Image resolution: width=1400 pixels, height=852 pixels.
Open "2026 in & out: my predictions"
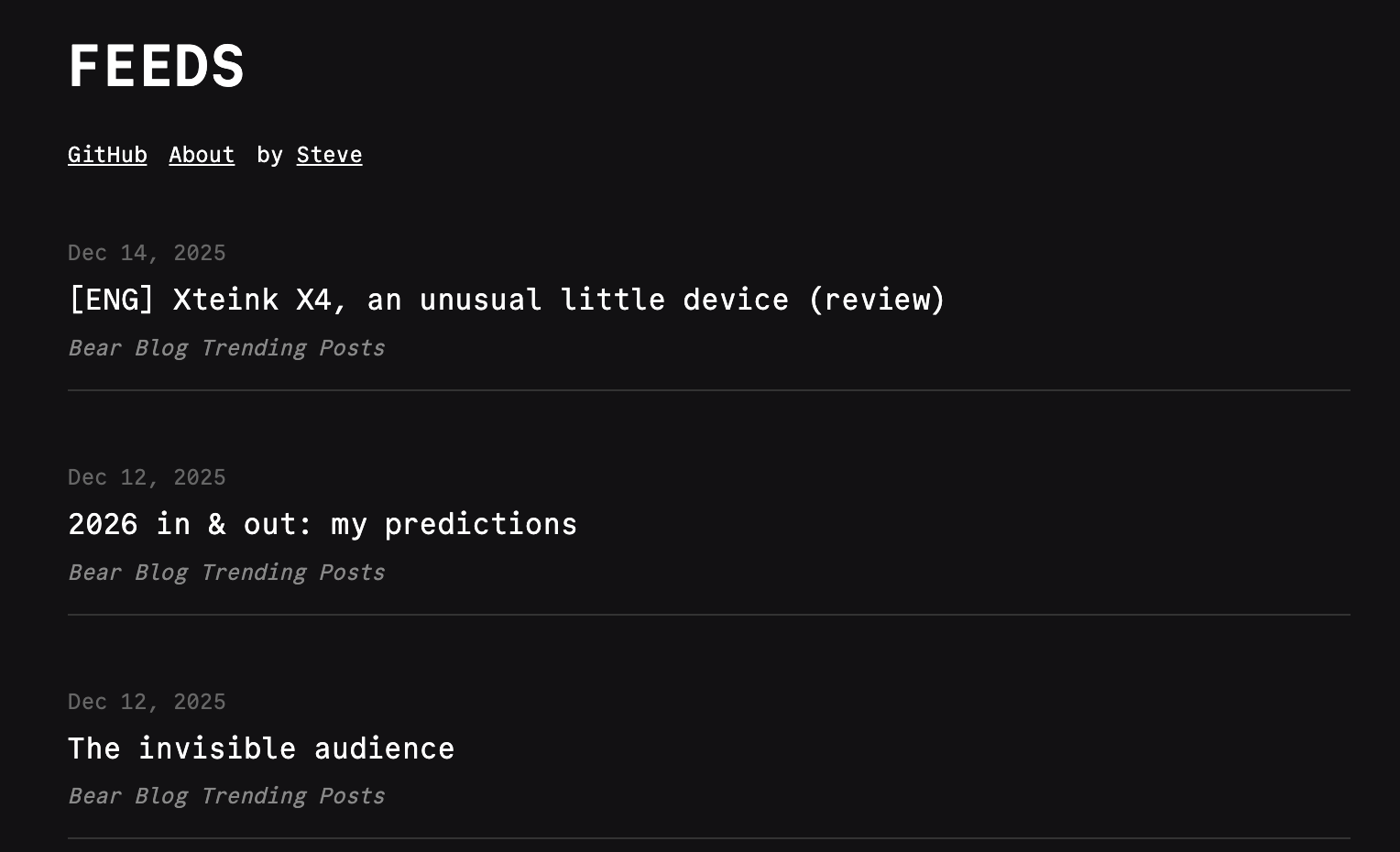[323, 524]
